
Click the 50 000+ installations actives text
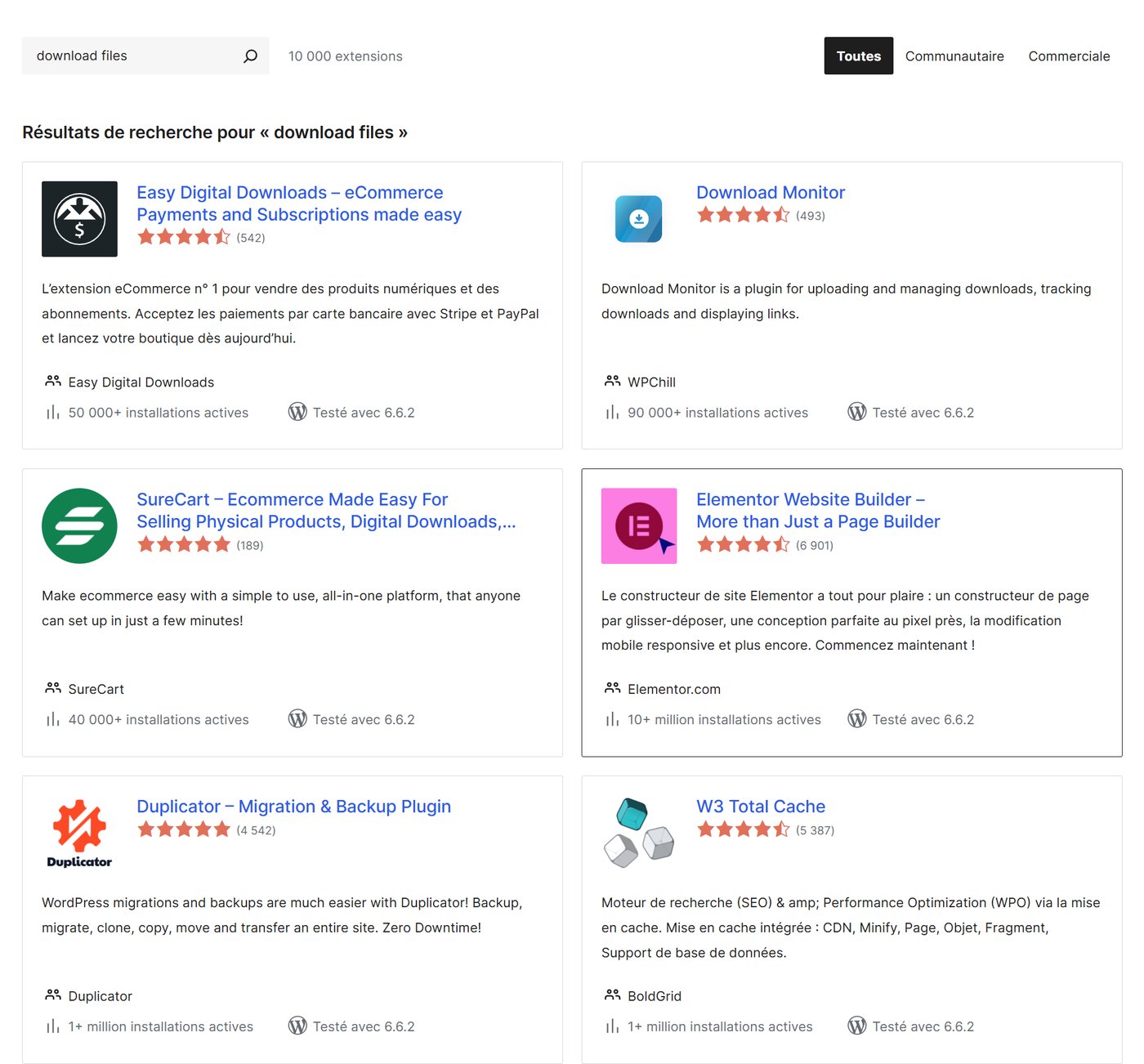159,413
